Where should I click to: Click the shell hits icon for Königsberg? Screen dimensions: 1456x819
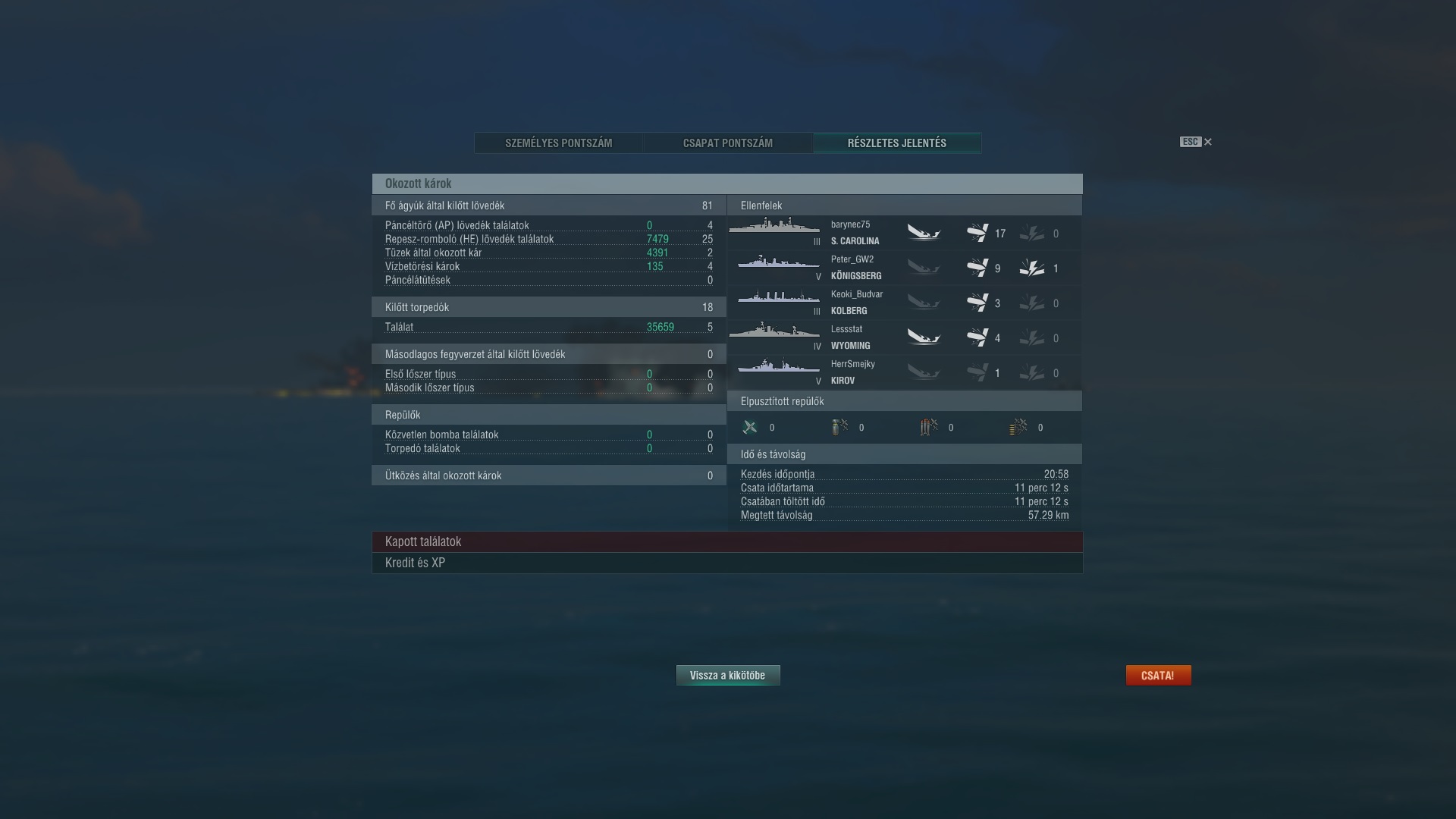point(977,268)
